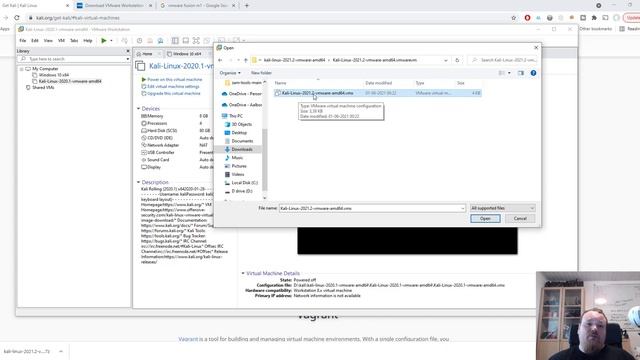Open the File menu in VMware Workstation

(23, 41)
